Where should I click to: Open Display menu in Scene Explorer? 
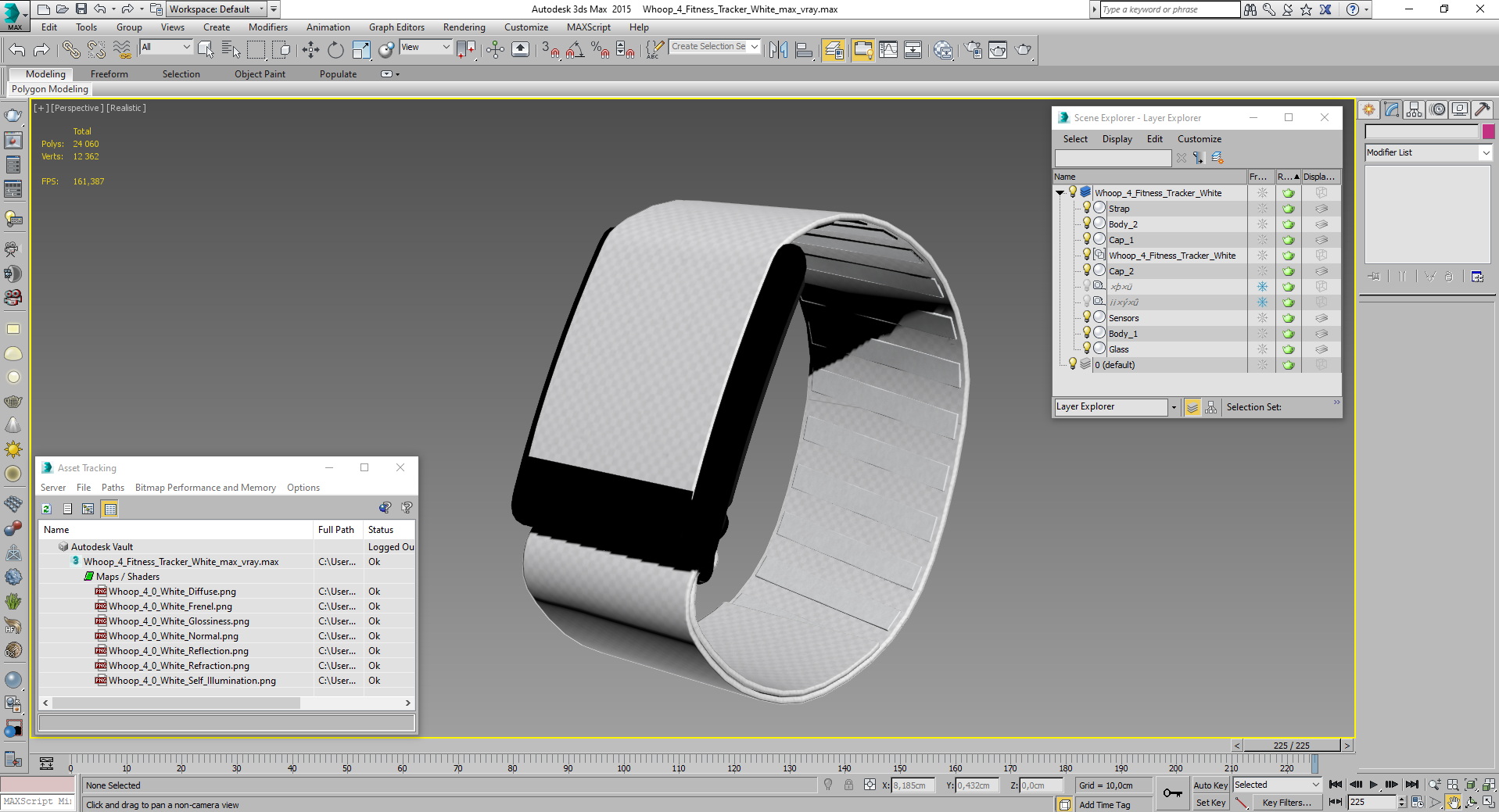tap(1117, 139)
